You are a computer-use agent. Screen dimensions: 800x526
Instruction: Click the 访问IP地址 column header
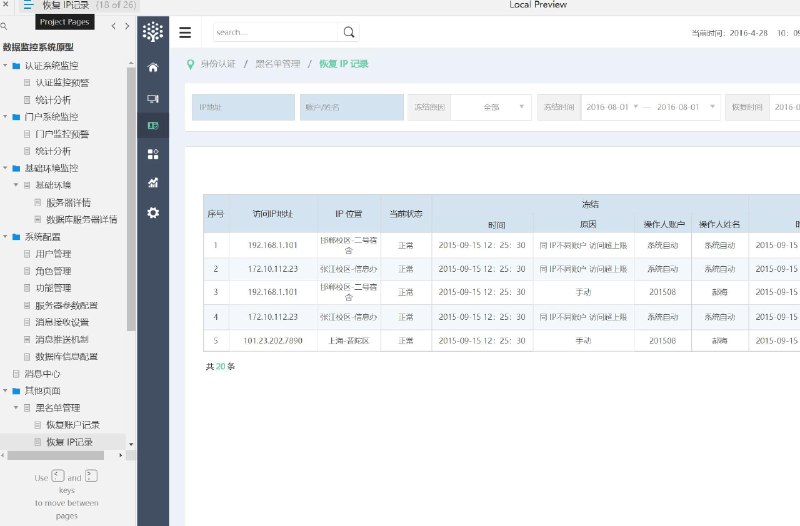pyautogui.click(x=273, y=214)
